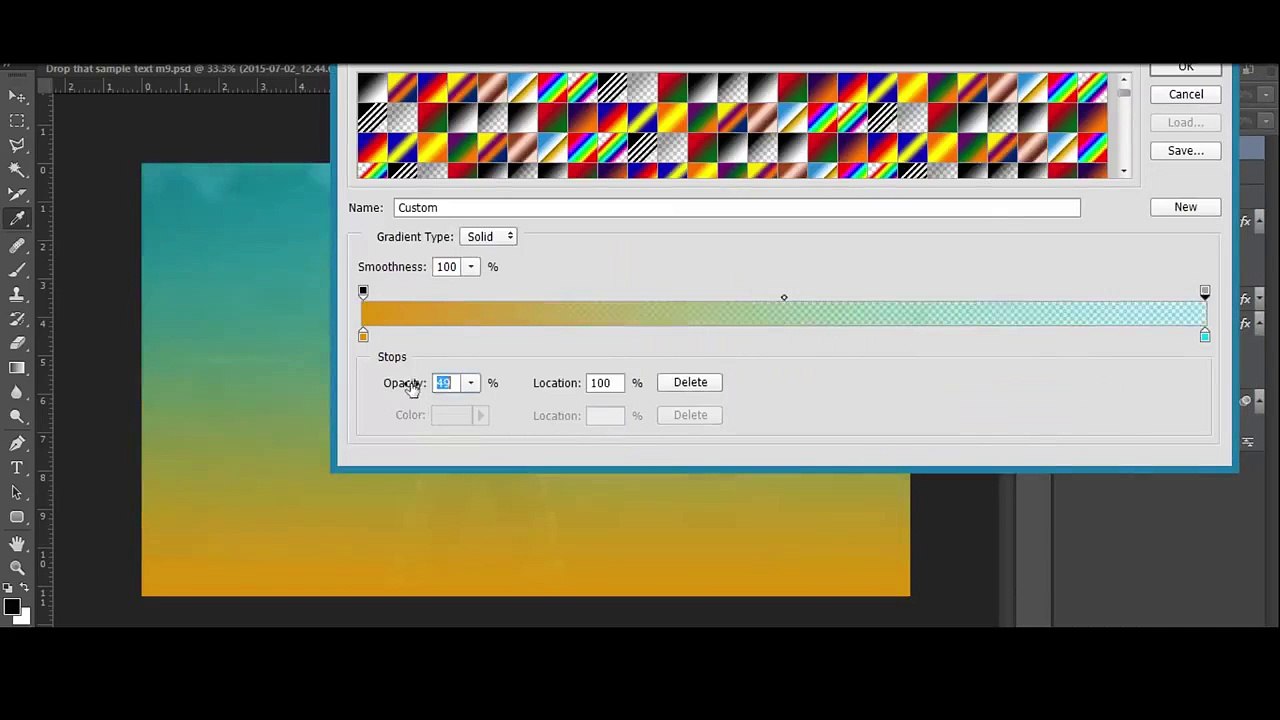Viewport: 1280px width, 720px height.
Task: Click the OK button
Action: tap(1186, 69)
